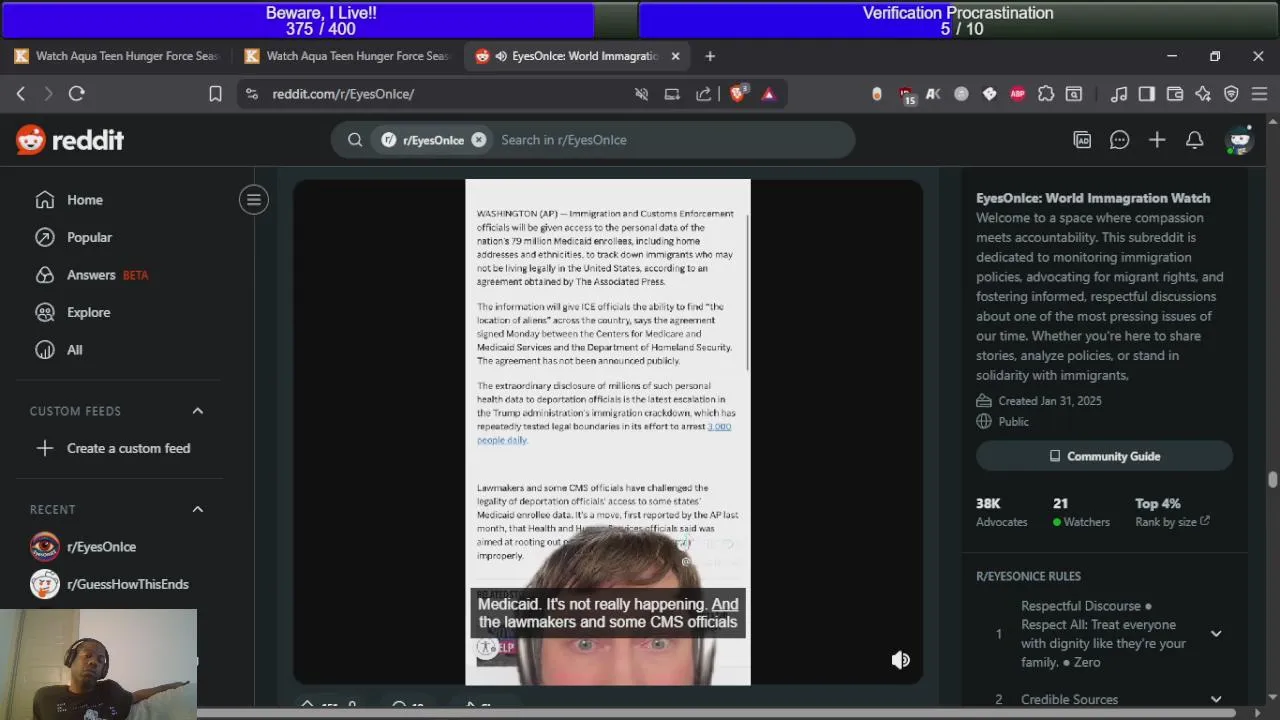Click the Verification Procrastination progress bar
Screen dimensions: 1280x720
959,20
